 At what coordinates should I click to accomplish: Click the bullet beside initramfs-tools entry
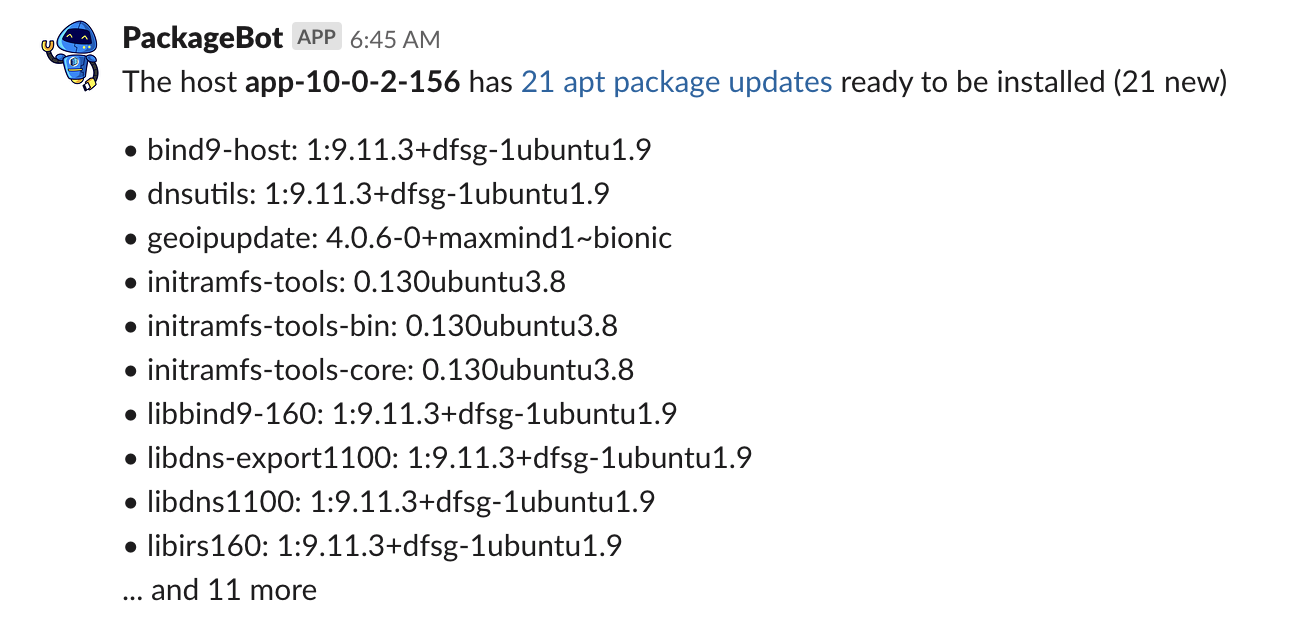point(129,282)
